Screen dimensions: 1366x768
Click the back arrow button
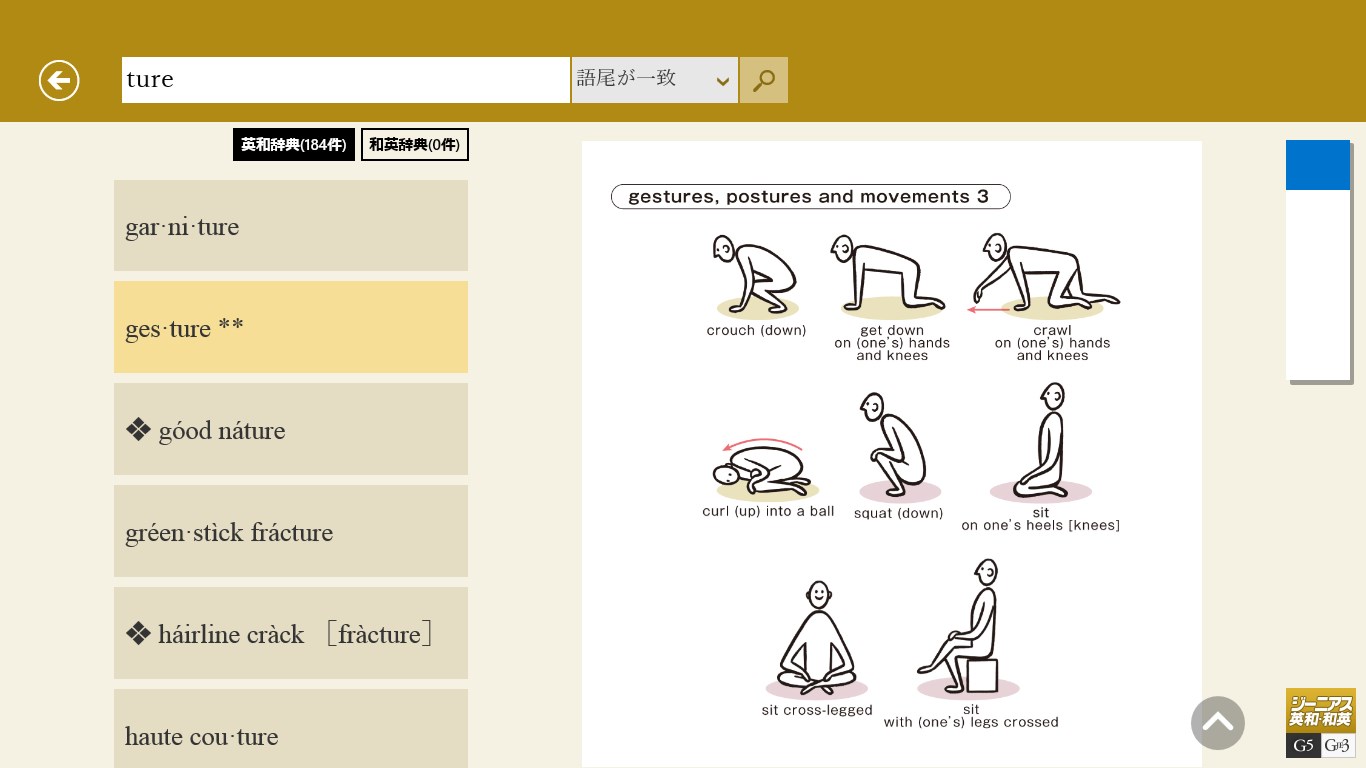click(59, 80)
